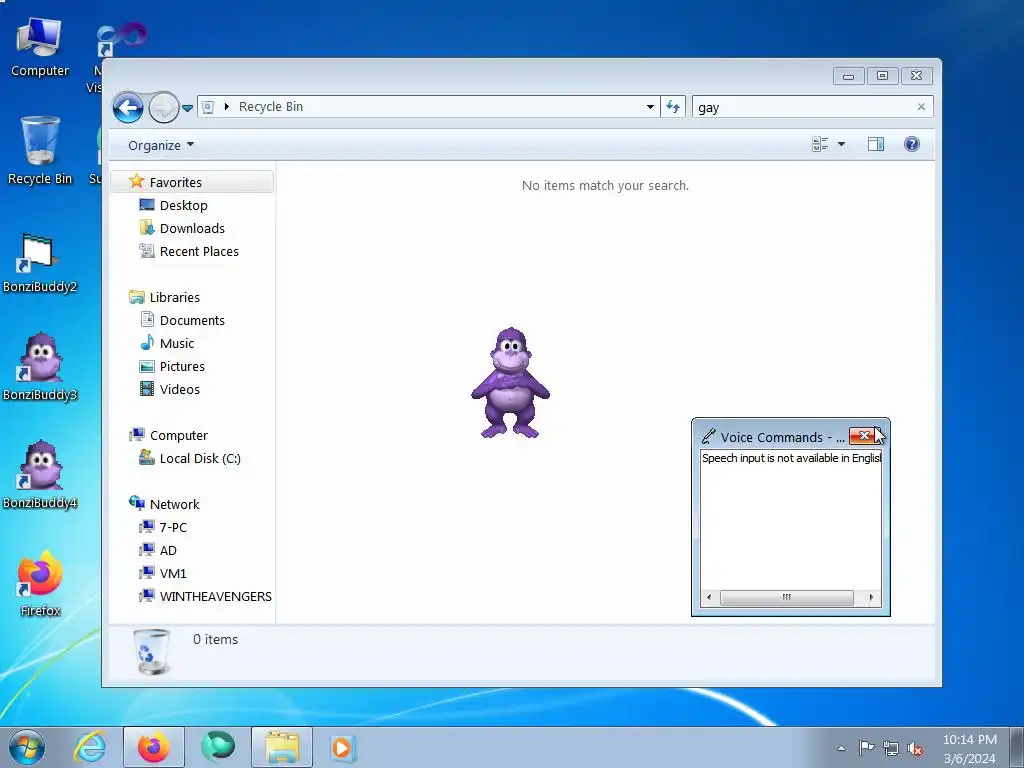Select BonziBuddy2 desktop shortcut
Image resolution: width=1024 pixels, height=768 pixels.
(39, 263)
